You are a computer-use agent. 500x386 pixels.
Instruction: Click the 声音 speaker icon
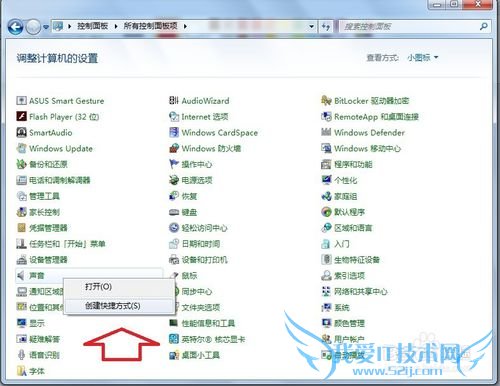(x=22, y=276)
